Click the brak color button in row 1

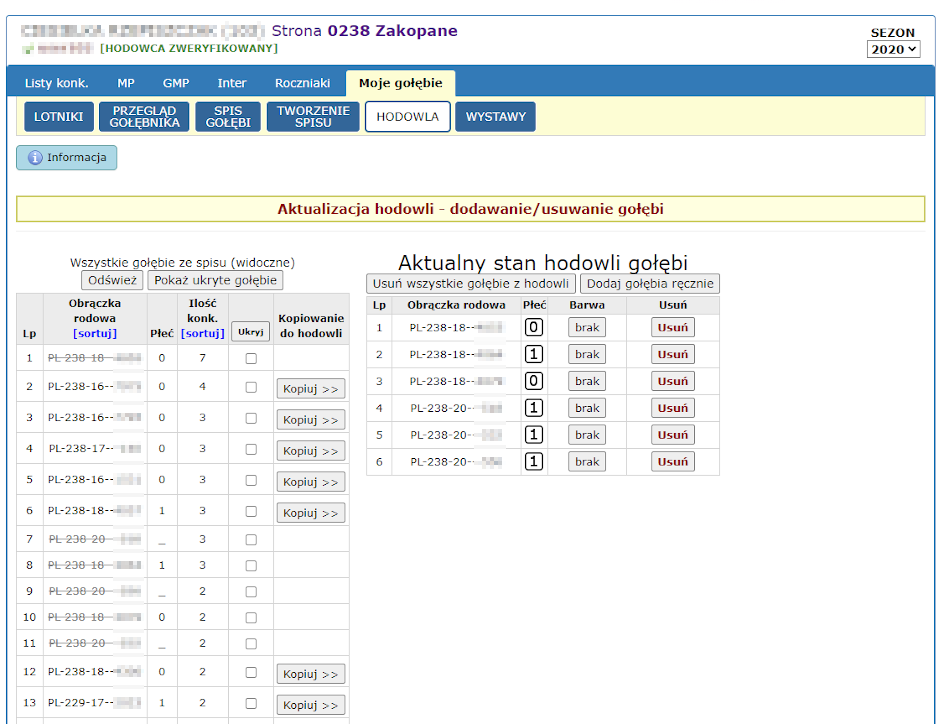[x=587, y=327]
